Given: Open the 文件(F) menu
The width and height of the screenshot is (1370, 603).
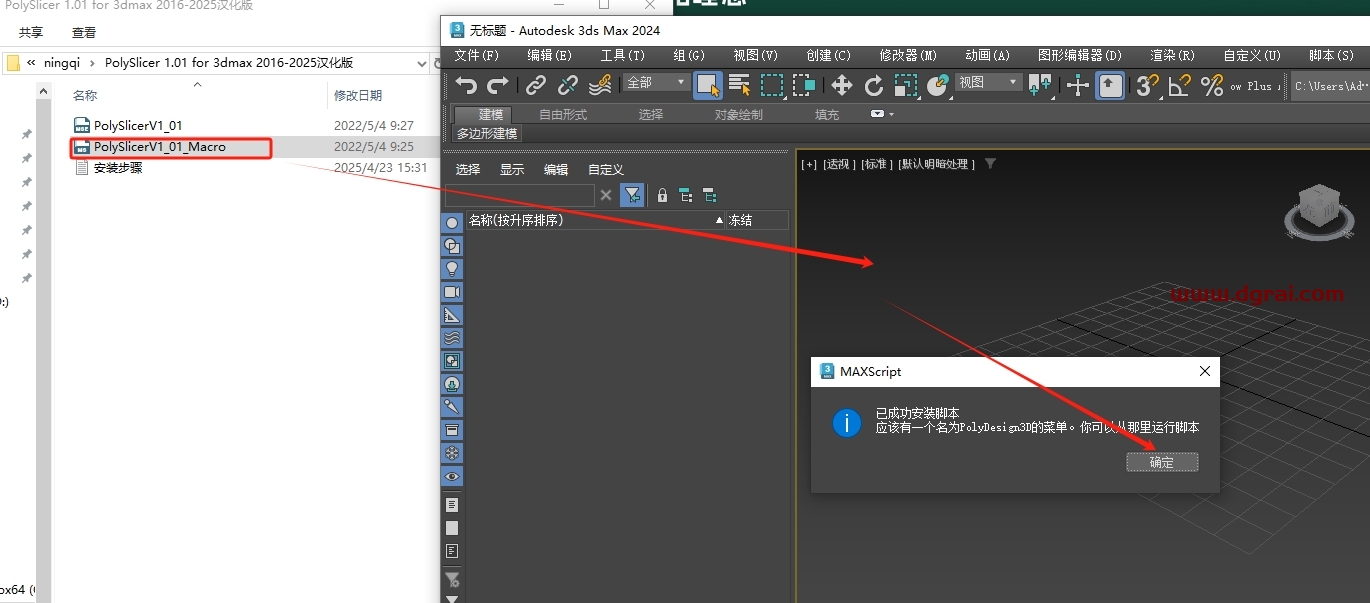Looking at the screenshot, I should point(476,55).
